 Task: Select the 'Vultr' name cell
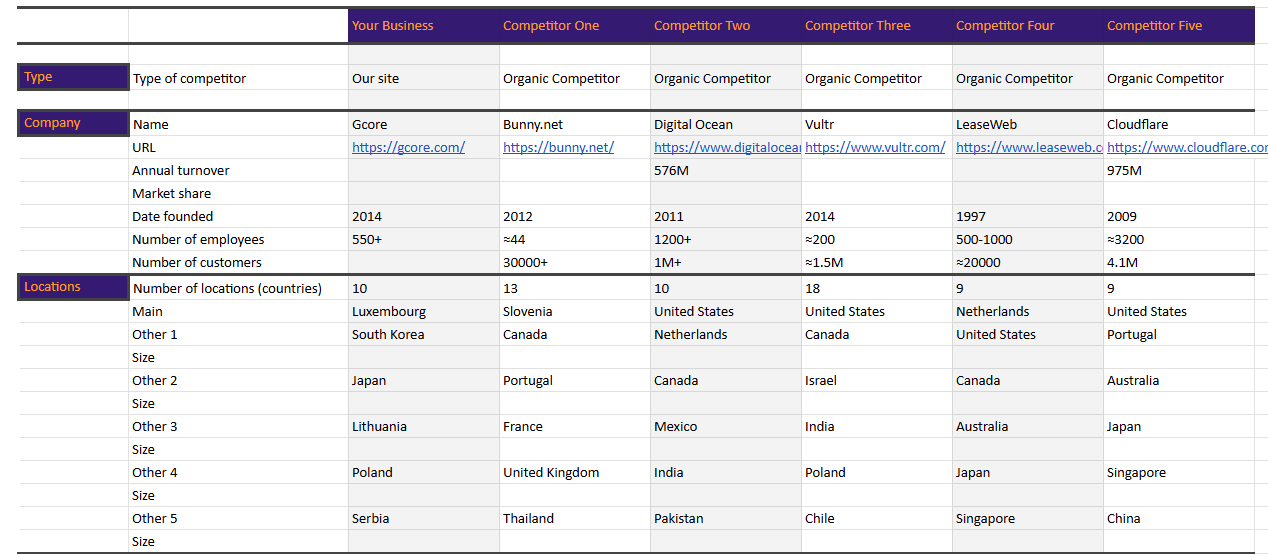877,125
